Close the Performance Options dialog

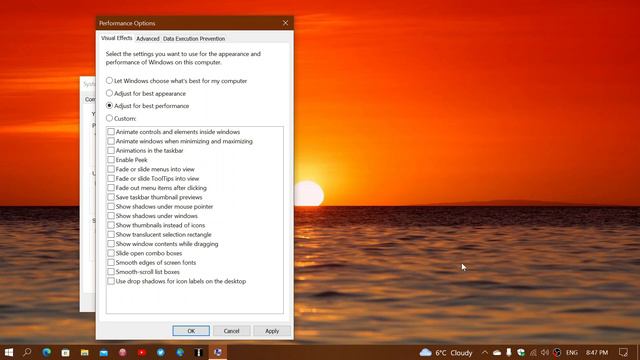[x=285, y=23]
